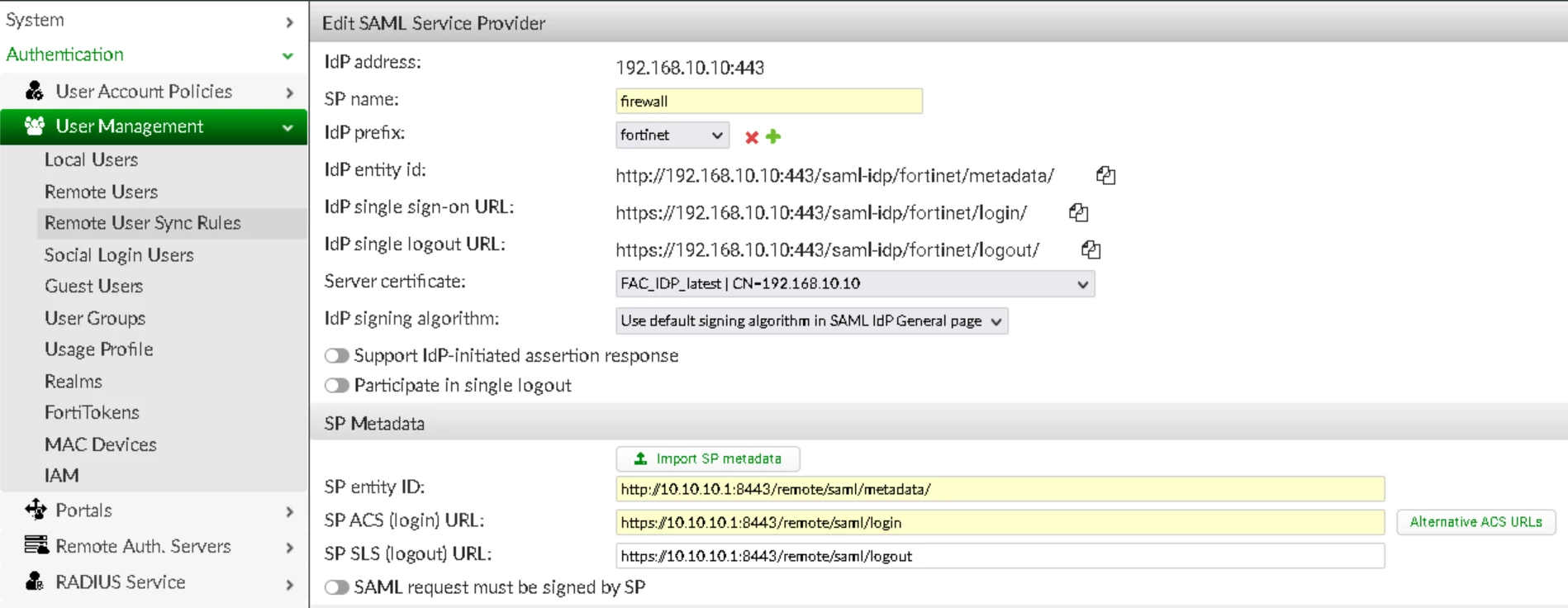1568x608 pixels.
Task: Open Guest Users page
Action: [x=93, y=286]
